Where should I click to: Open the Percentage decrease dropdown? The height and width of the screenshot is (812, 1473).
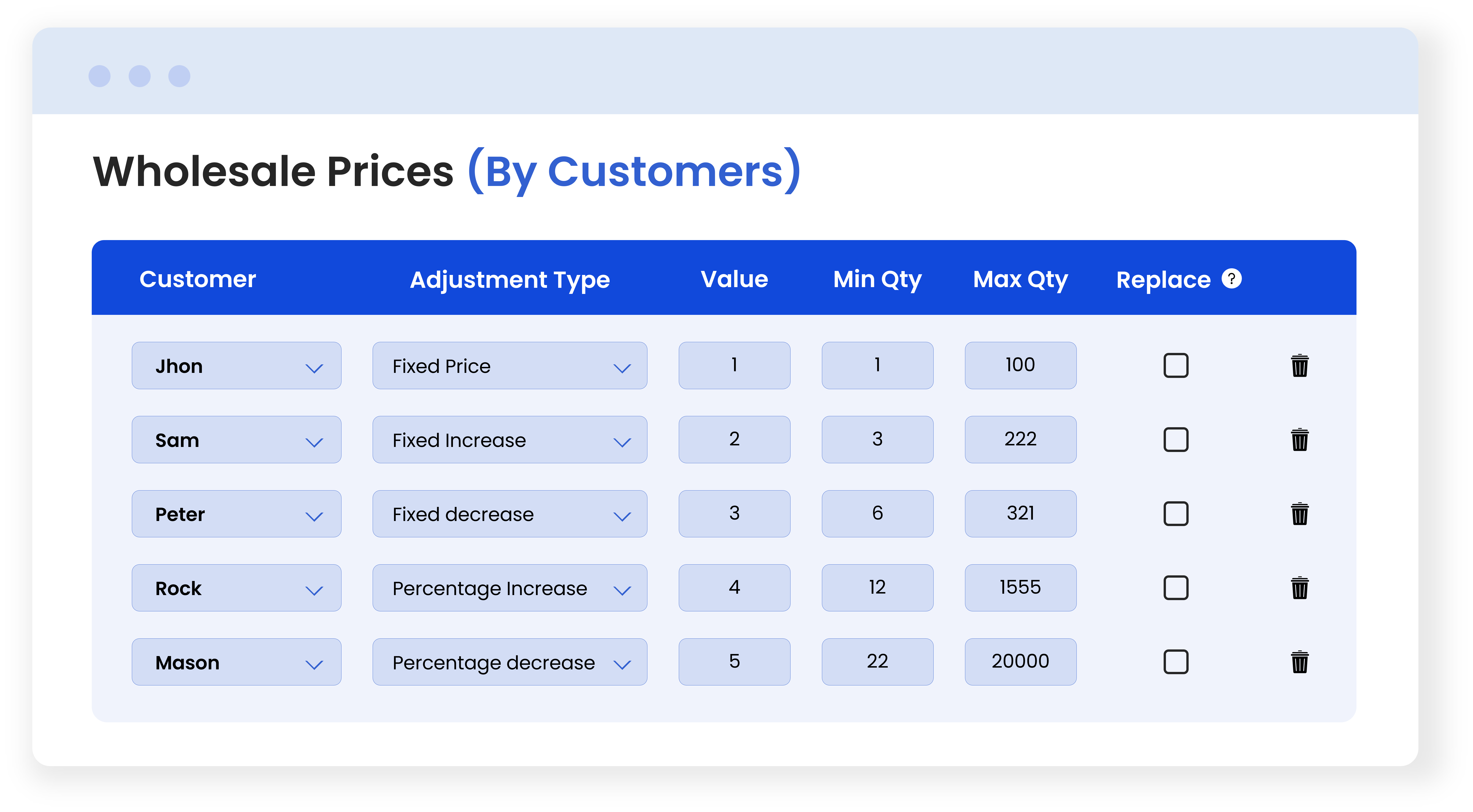tap(510, 662)
